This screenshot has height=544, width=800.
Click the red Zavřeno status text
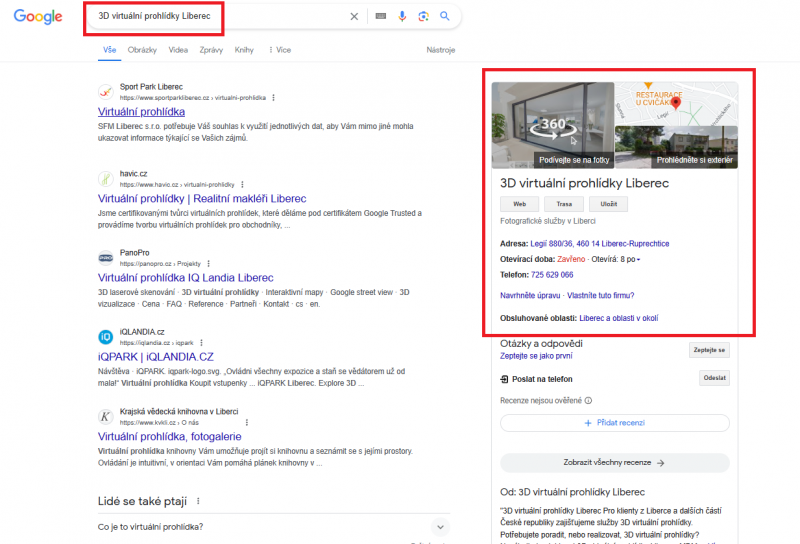point(571,259)
